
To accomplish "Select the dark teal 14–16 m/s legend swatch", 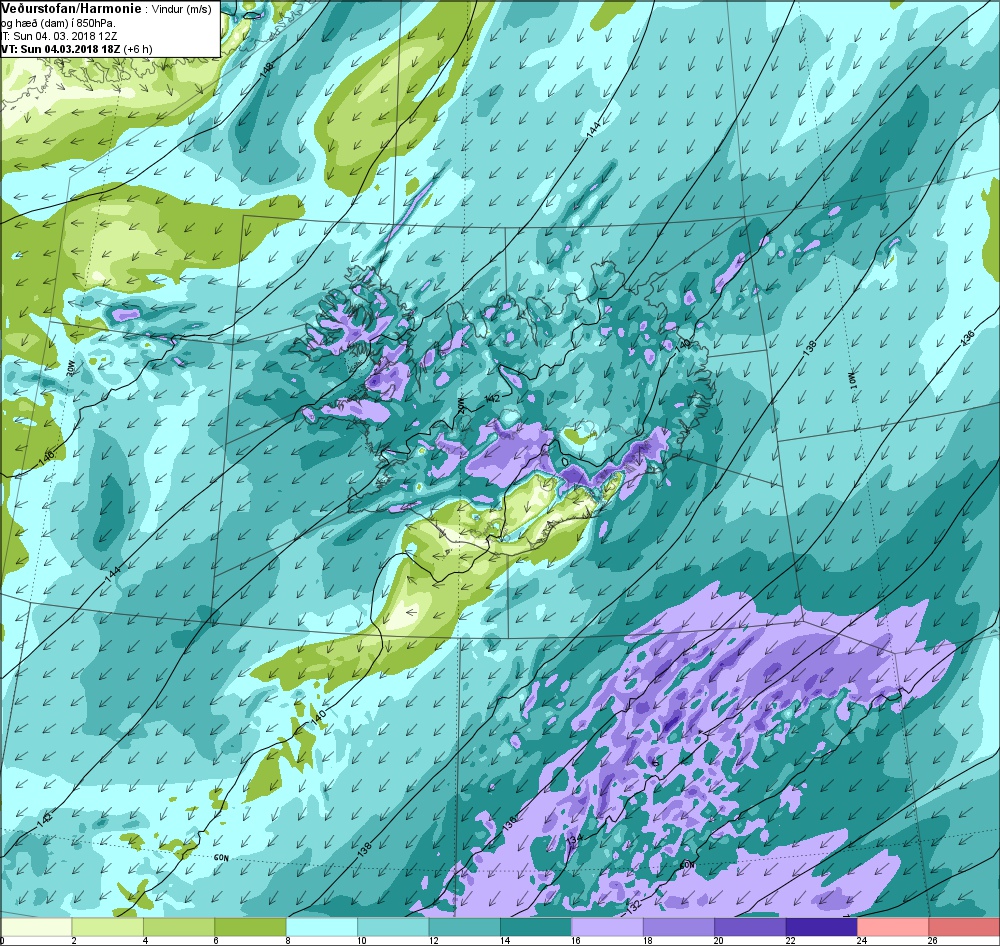I will (536, 926).
